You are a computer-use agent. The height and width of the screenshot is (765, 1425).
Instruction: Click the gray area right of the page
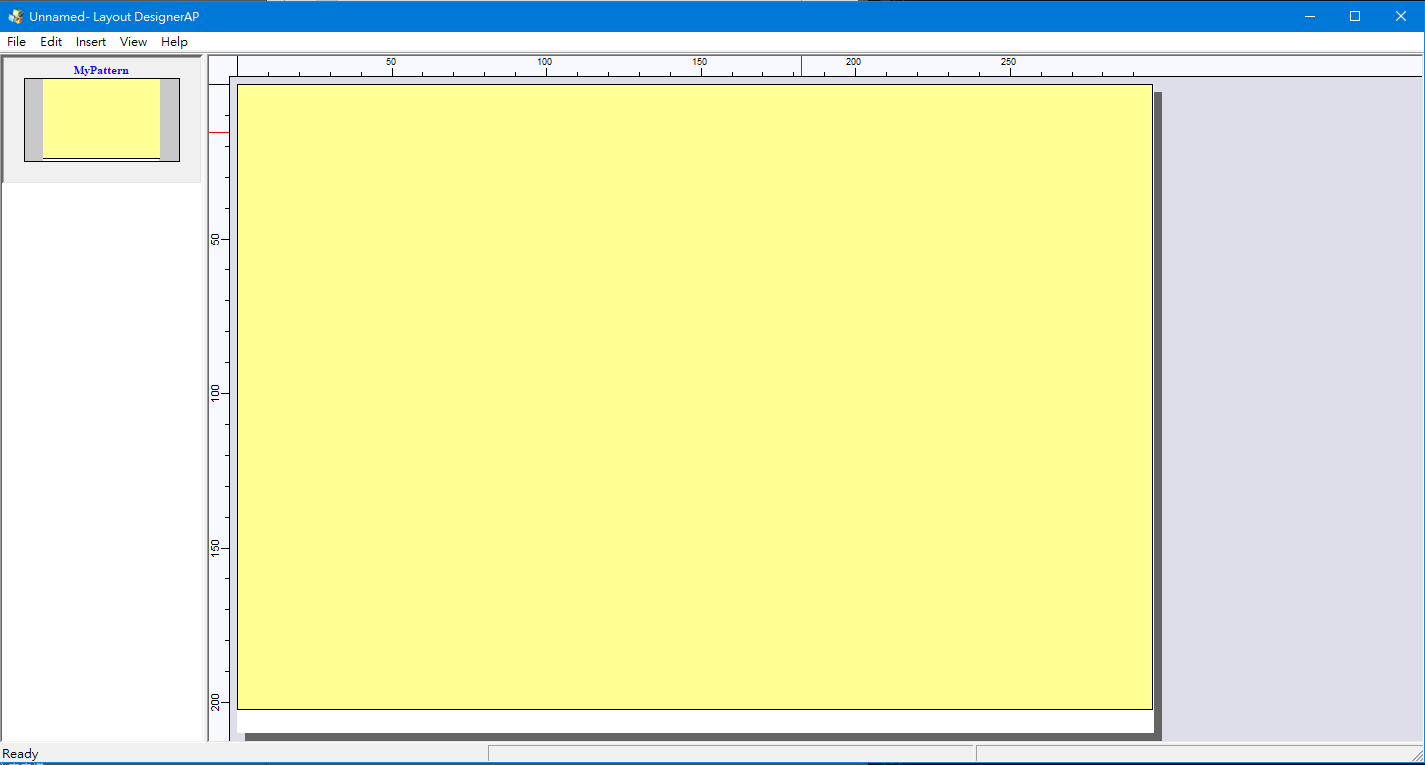point(1292,400)
